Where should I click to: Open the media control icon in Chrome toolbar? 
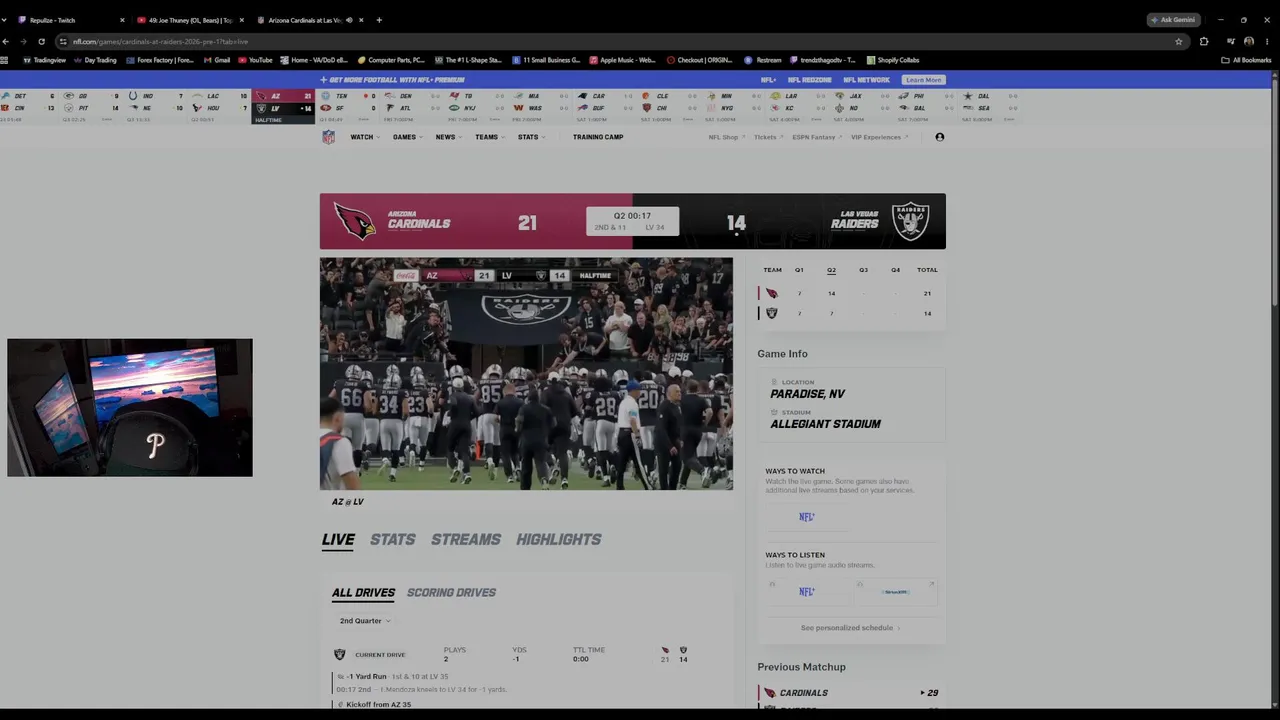point(1230,41)
